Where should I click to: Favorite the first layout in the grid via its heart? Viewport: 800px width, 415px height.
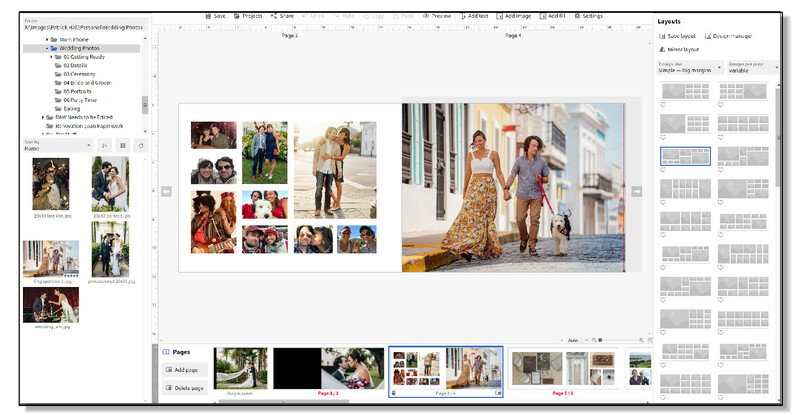coord(663,105)
